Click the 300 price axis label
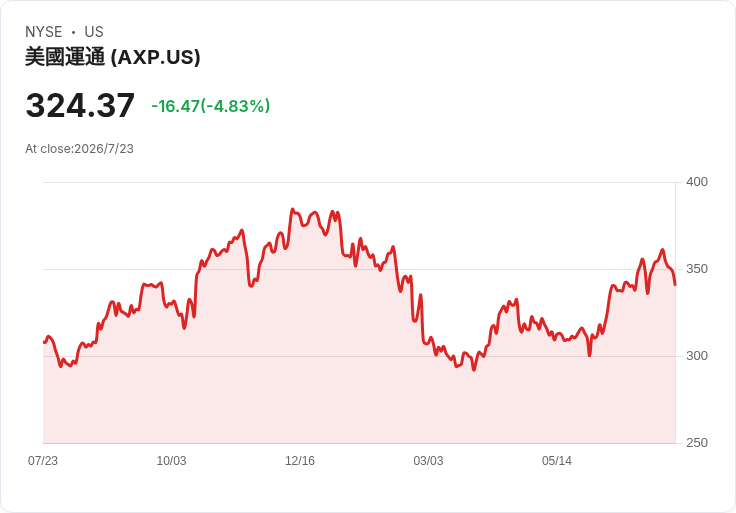 point(697,356)
